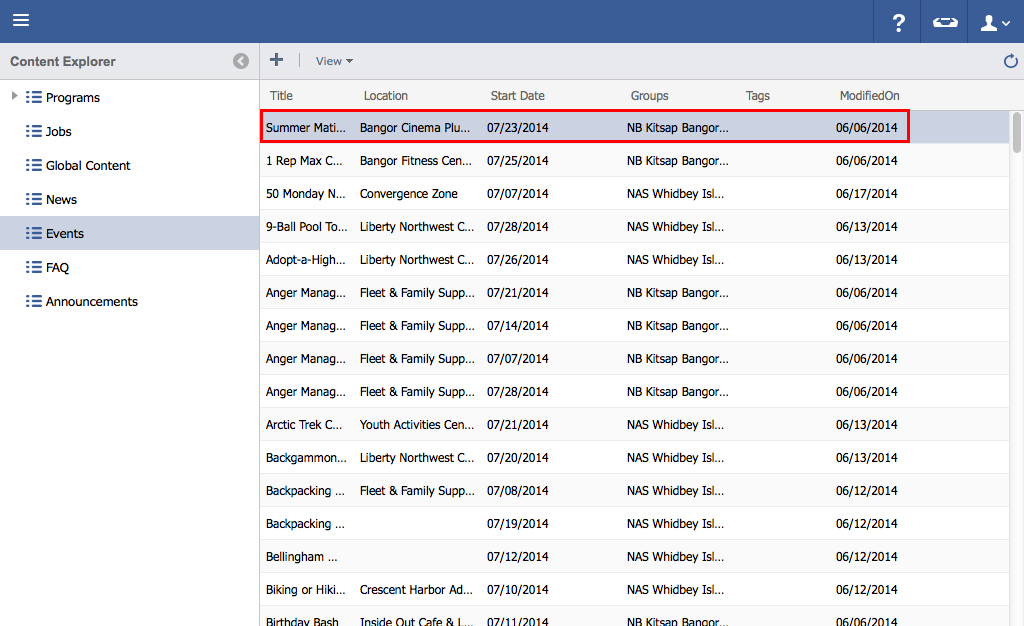Open the News section

[x=61, y=200]
